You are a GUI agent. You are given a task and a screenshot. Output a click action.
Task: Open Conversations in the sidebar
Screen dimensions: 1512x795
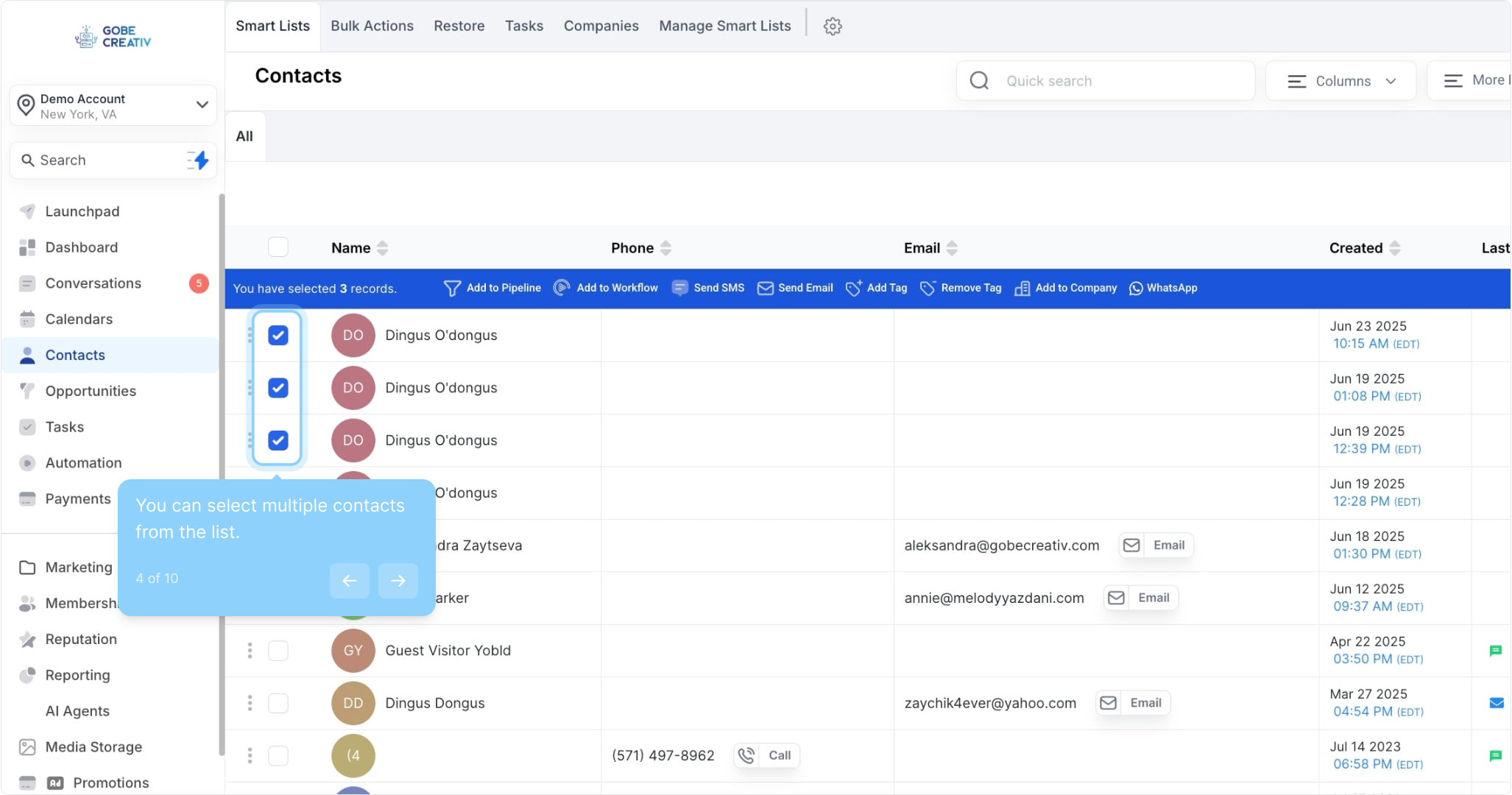tap(93, 283)
